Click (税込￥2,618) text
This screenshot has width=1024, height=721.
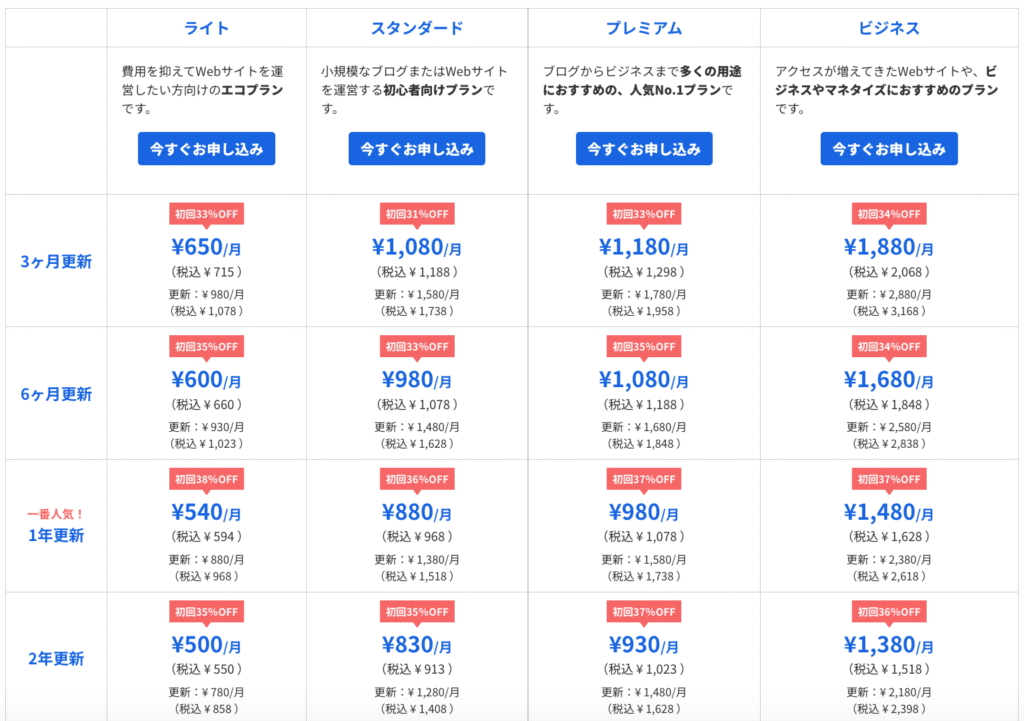[x=889, y=577]
